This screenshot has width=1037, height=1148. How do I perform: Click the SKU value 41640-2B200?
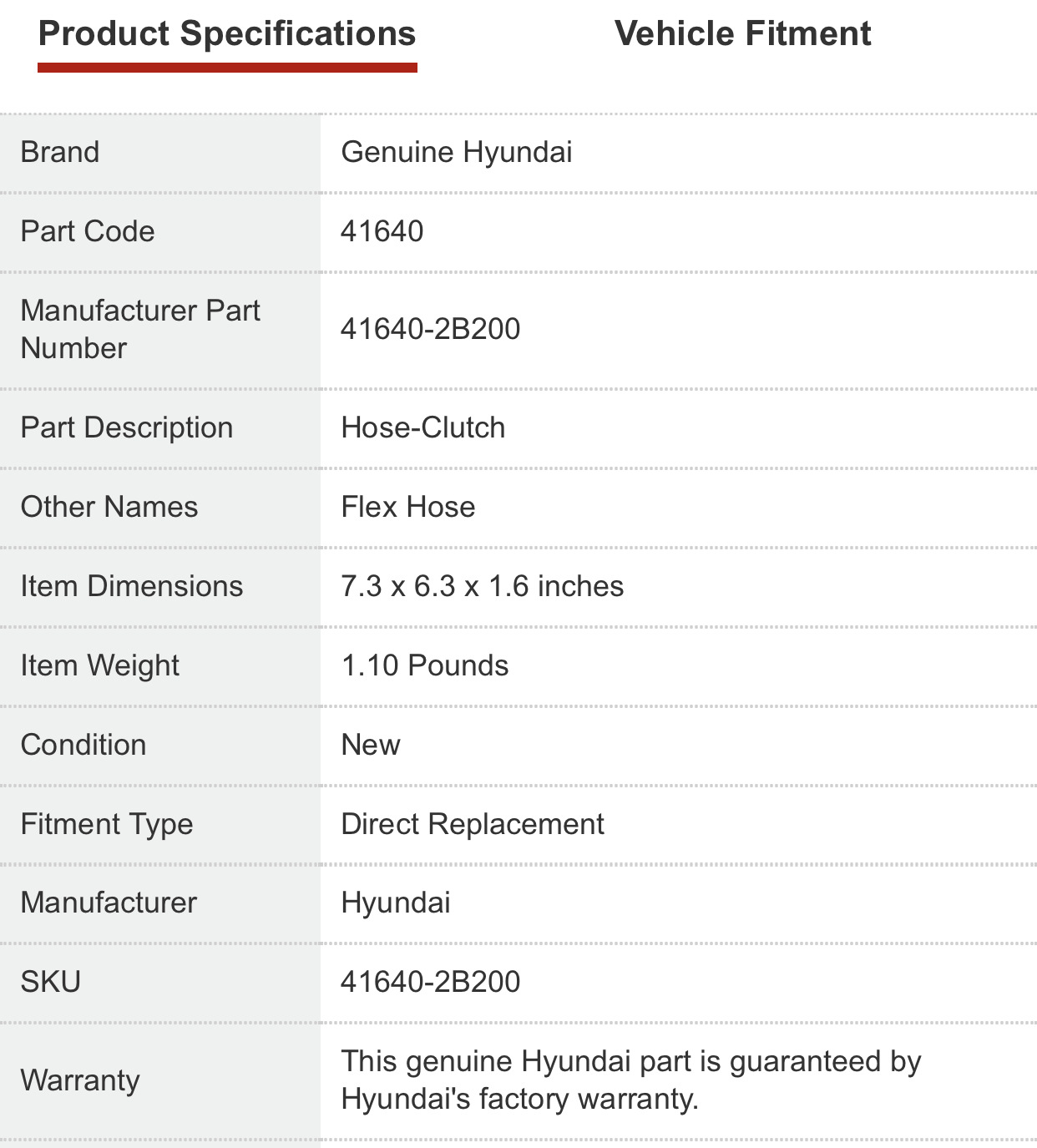(x=431, y=982)
